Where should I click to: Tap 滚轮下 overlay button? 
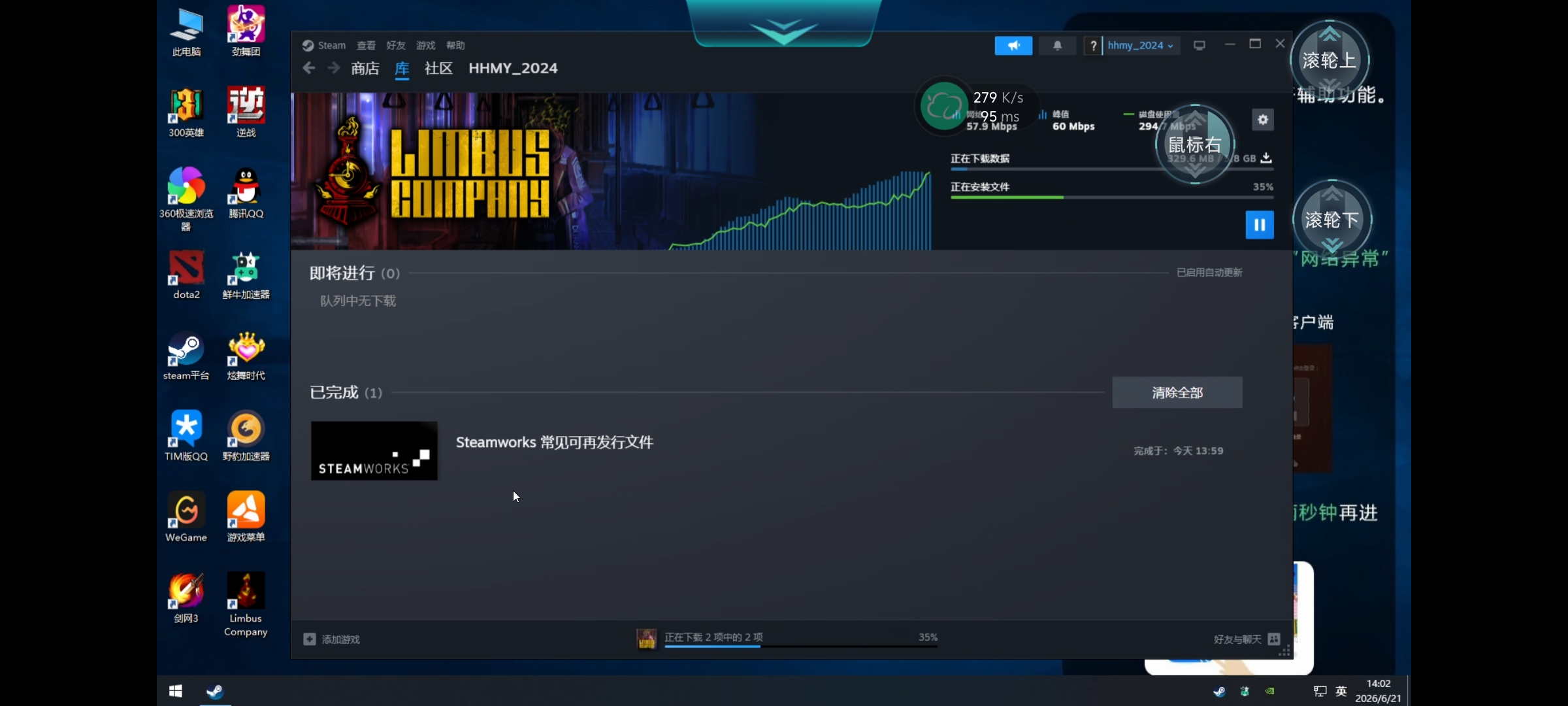point(1331,220)
